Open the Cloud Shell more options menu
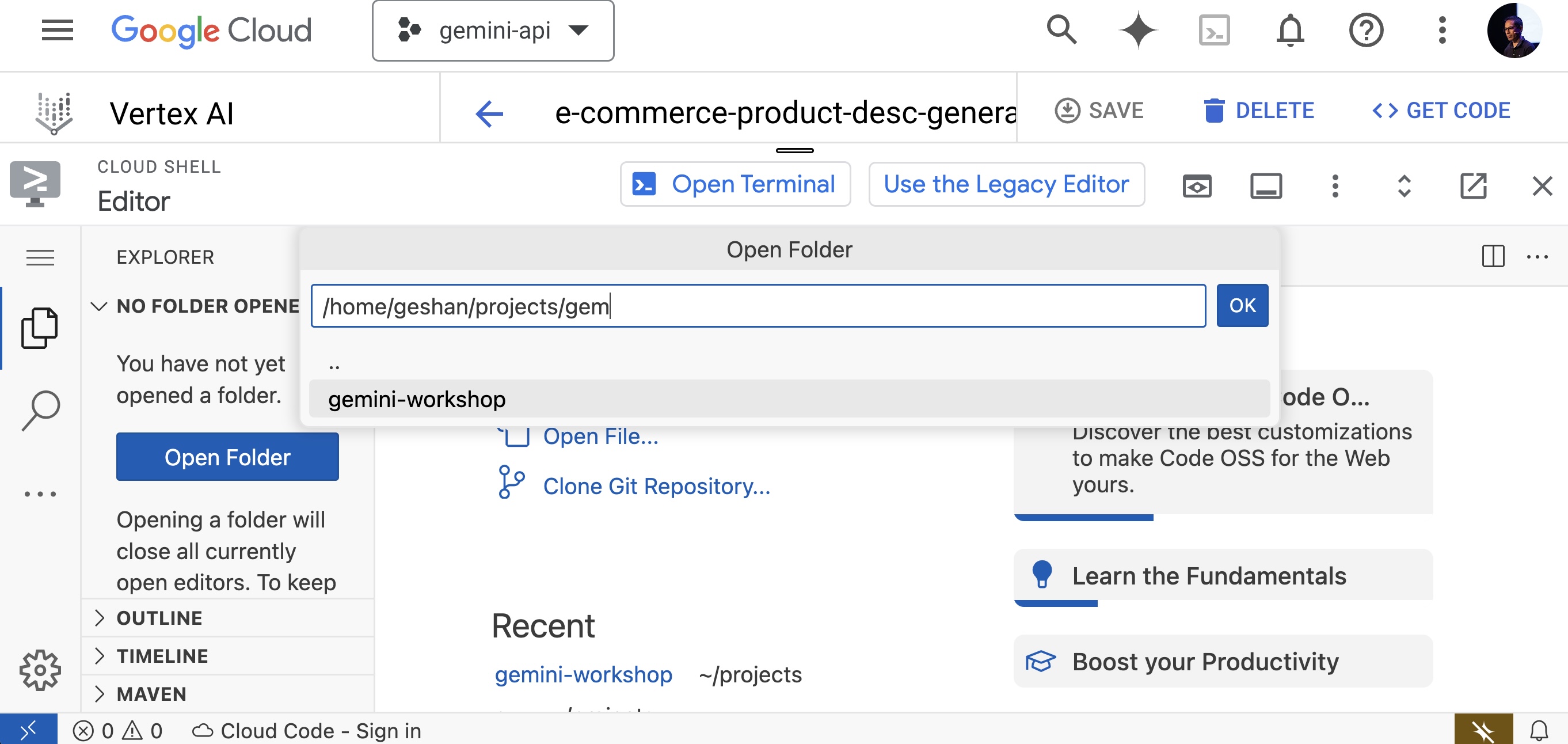This screenshot has height=744, width=1568. coord(1335,185)
